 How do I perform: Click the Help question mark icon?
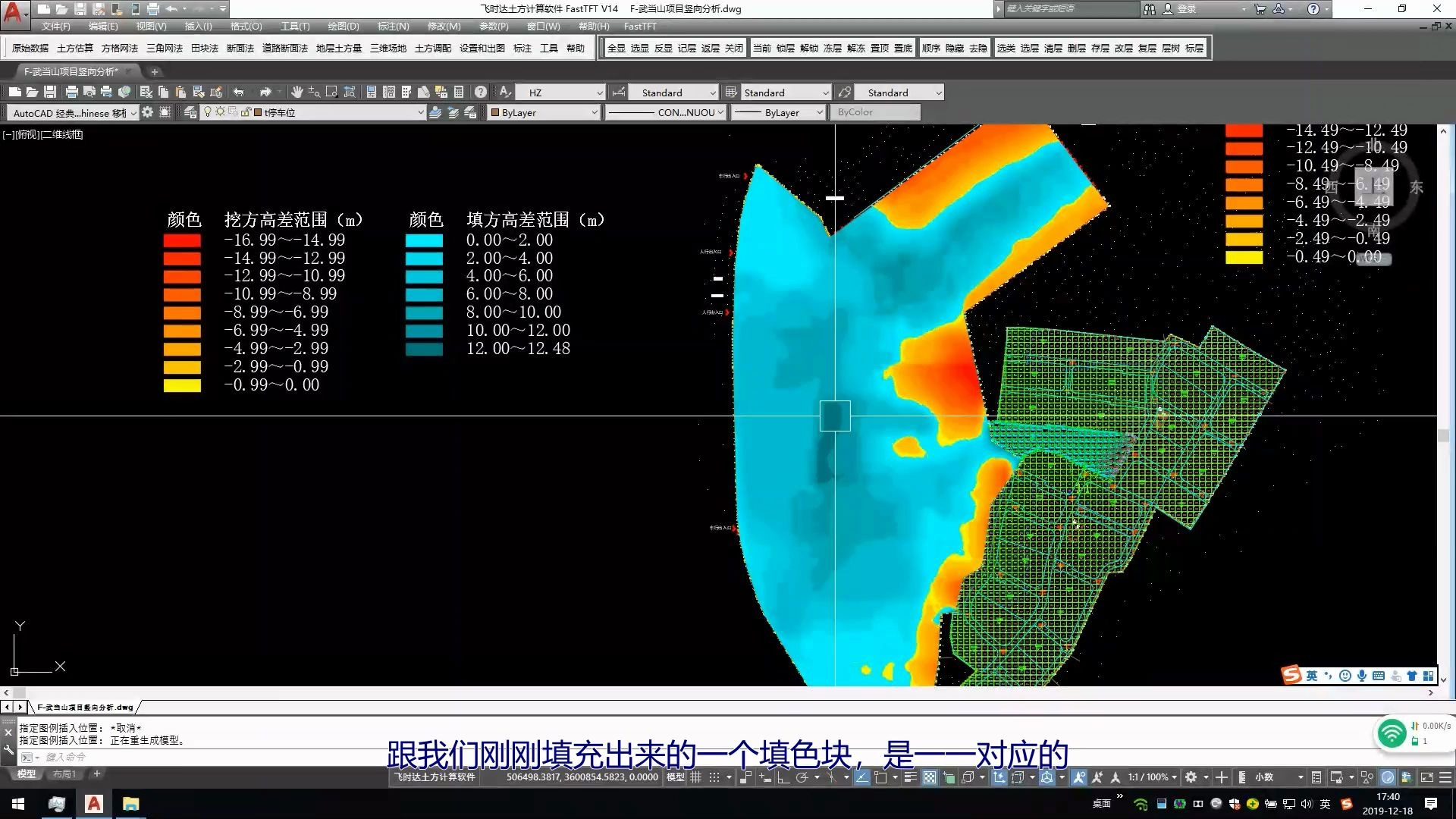(481, 92)
